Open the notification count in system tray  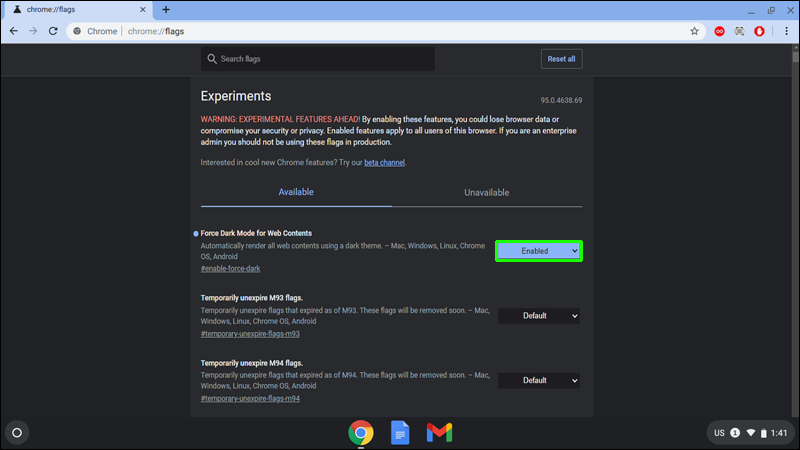coord(735,433)
